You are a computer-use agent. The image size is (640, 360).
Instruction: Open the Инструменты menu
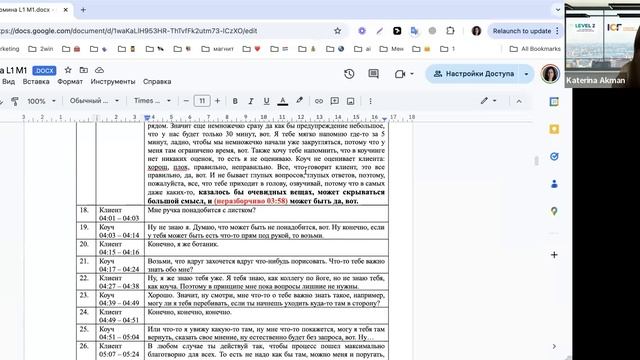coord(113,82)
